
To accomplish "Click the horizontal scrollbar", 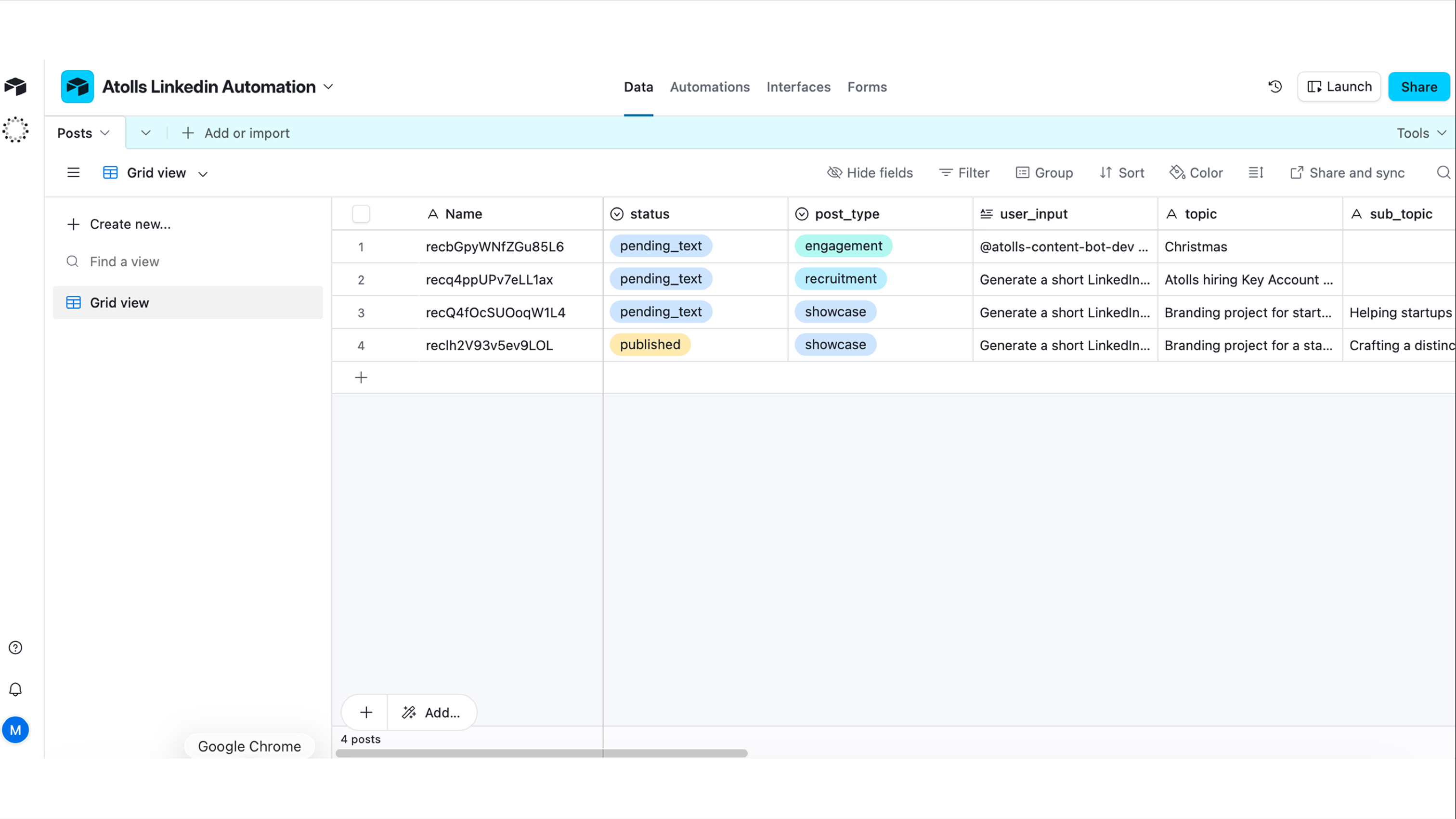I will click(x=542, y=753).
